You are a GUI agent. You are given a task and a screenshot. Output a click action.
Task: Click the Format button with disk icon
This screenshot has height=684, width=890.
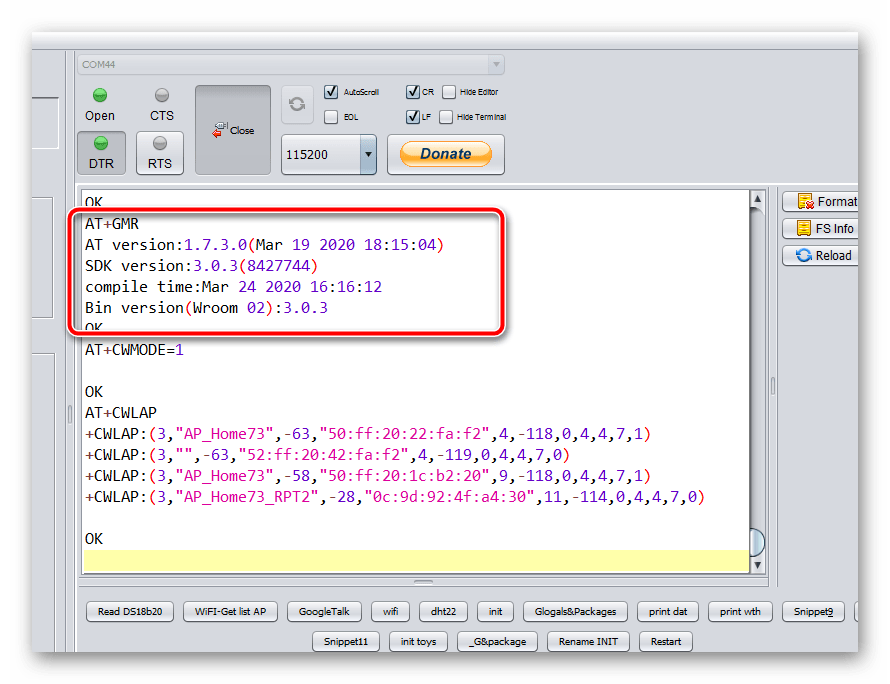[820, 202]
